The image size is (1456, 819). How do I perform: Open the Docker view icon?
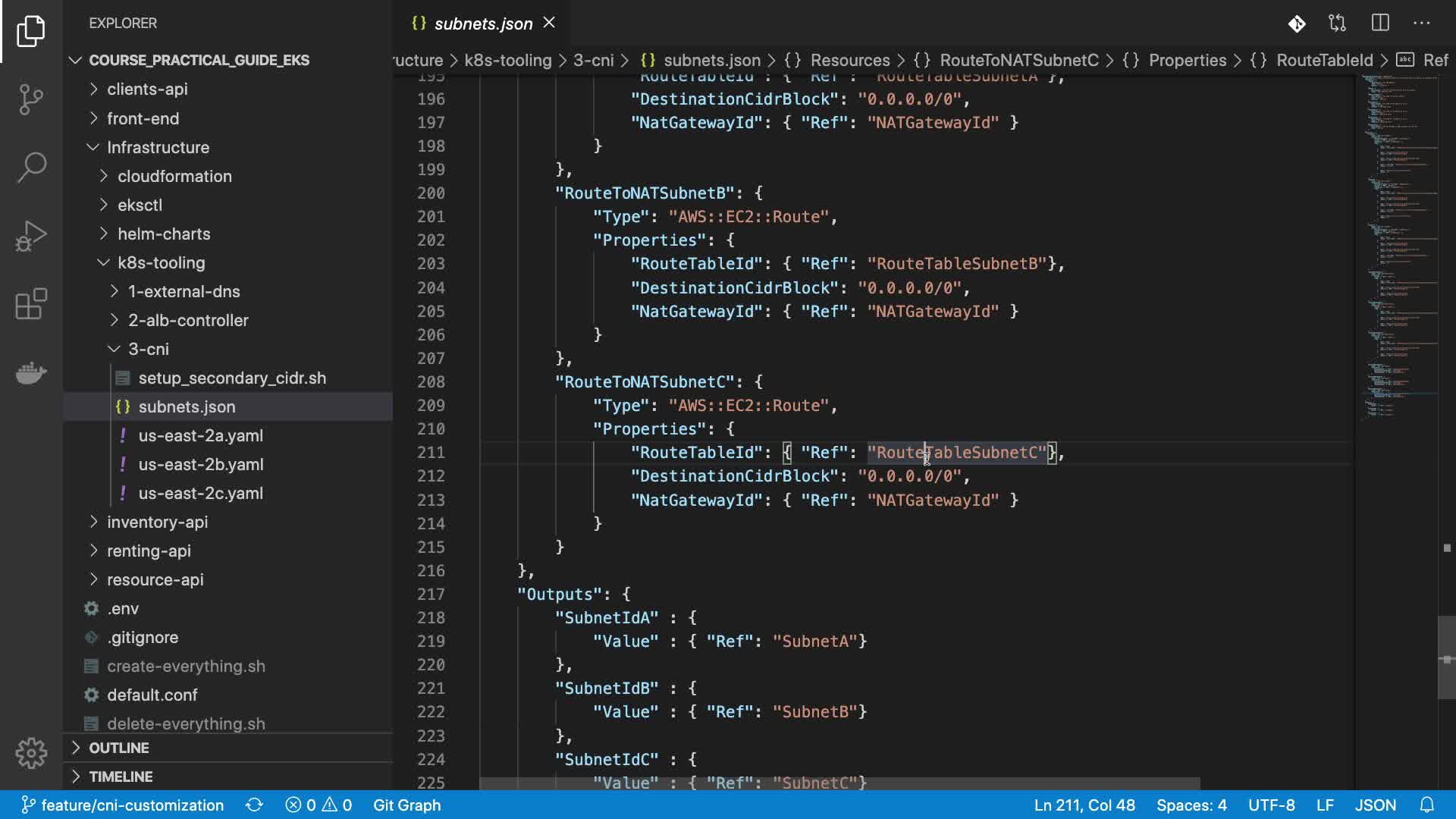31,372
